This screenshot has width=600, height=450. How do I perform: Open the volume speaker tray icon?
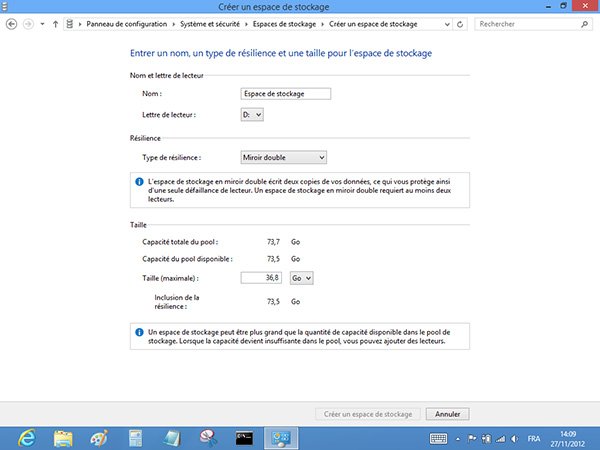(x=515, y=439)
